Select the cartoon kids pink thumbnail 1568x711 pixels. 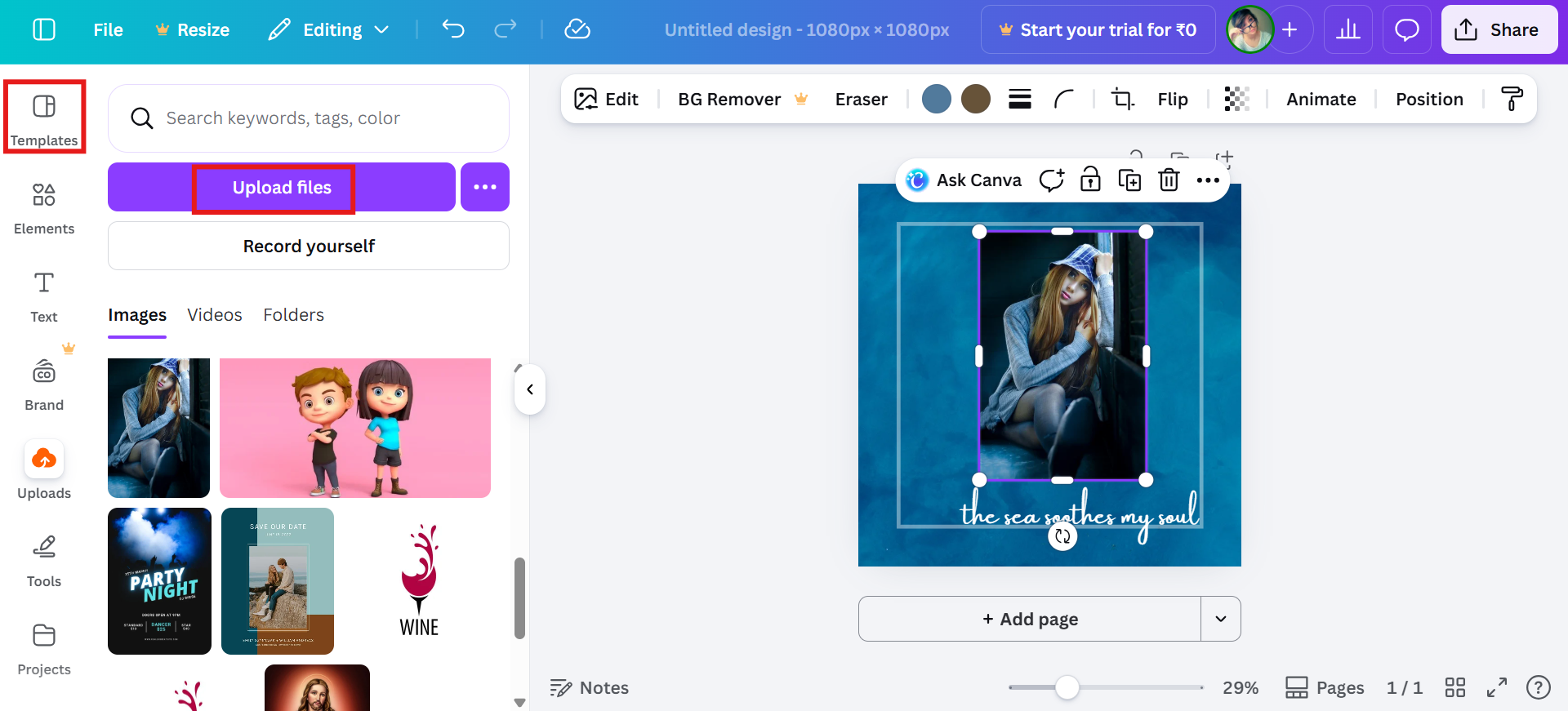click(x=355, y=428)
